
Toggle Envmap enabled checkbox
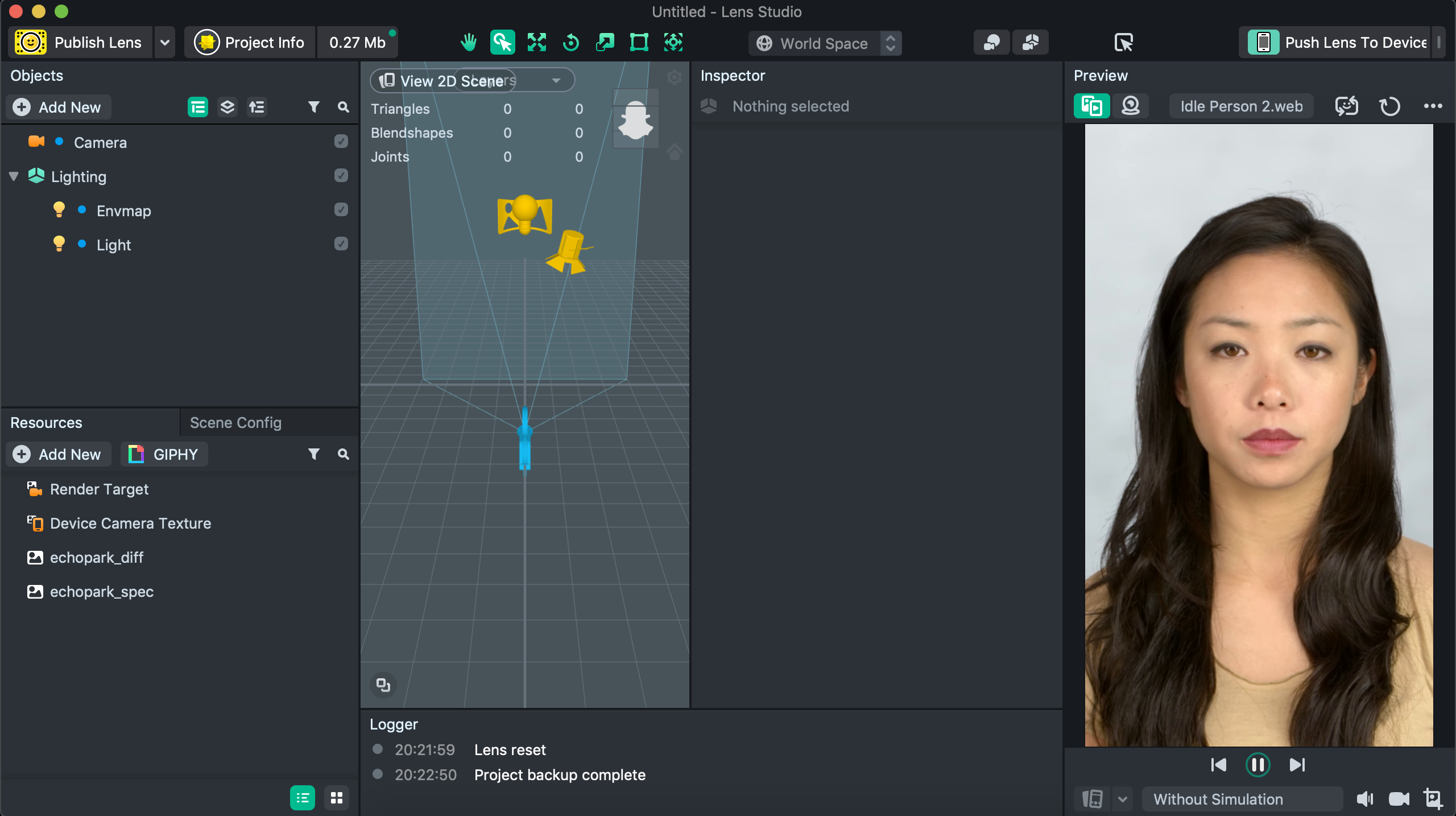pyautogui.click(x=341, y=210)
